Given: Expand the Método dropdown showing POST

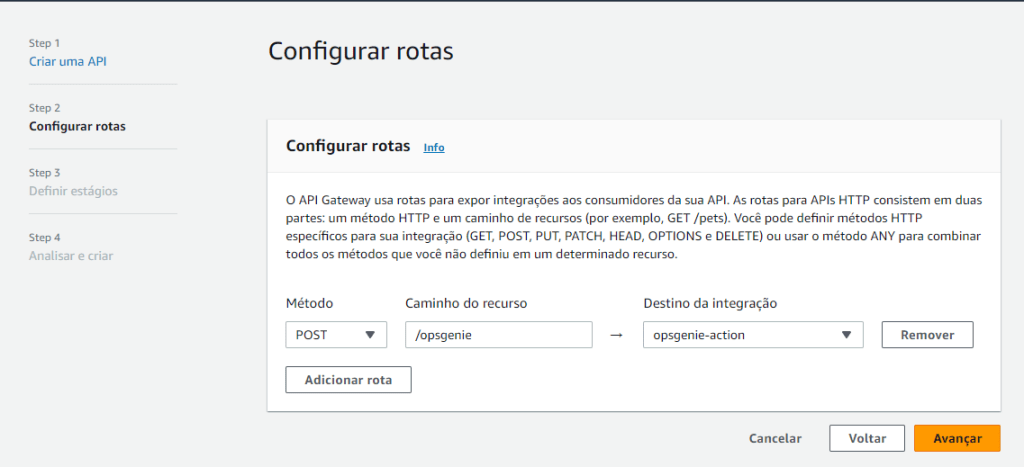Looking at the screenshot, I should 335,335.
